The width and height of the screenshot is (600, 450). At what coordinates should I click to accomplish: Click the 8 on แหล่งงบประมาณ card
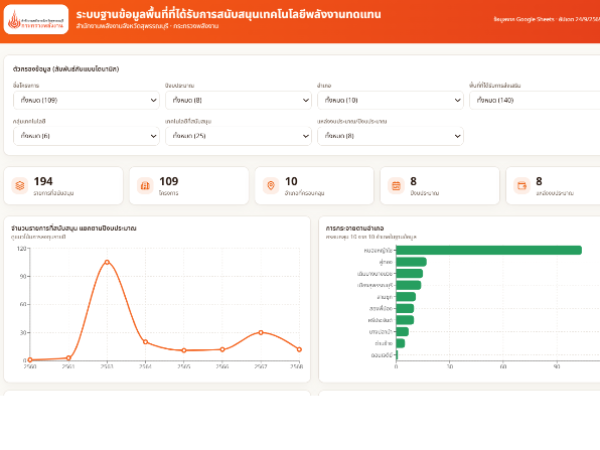[539, 181]
